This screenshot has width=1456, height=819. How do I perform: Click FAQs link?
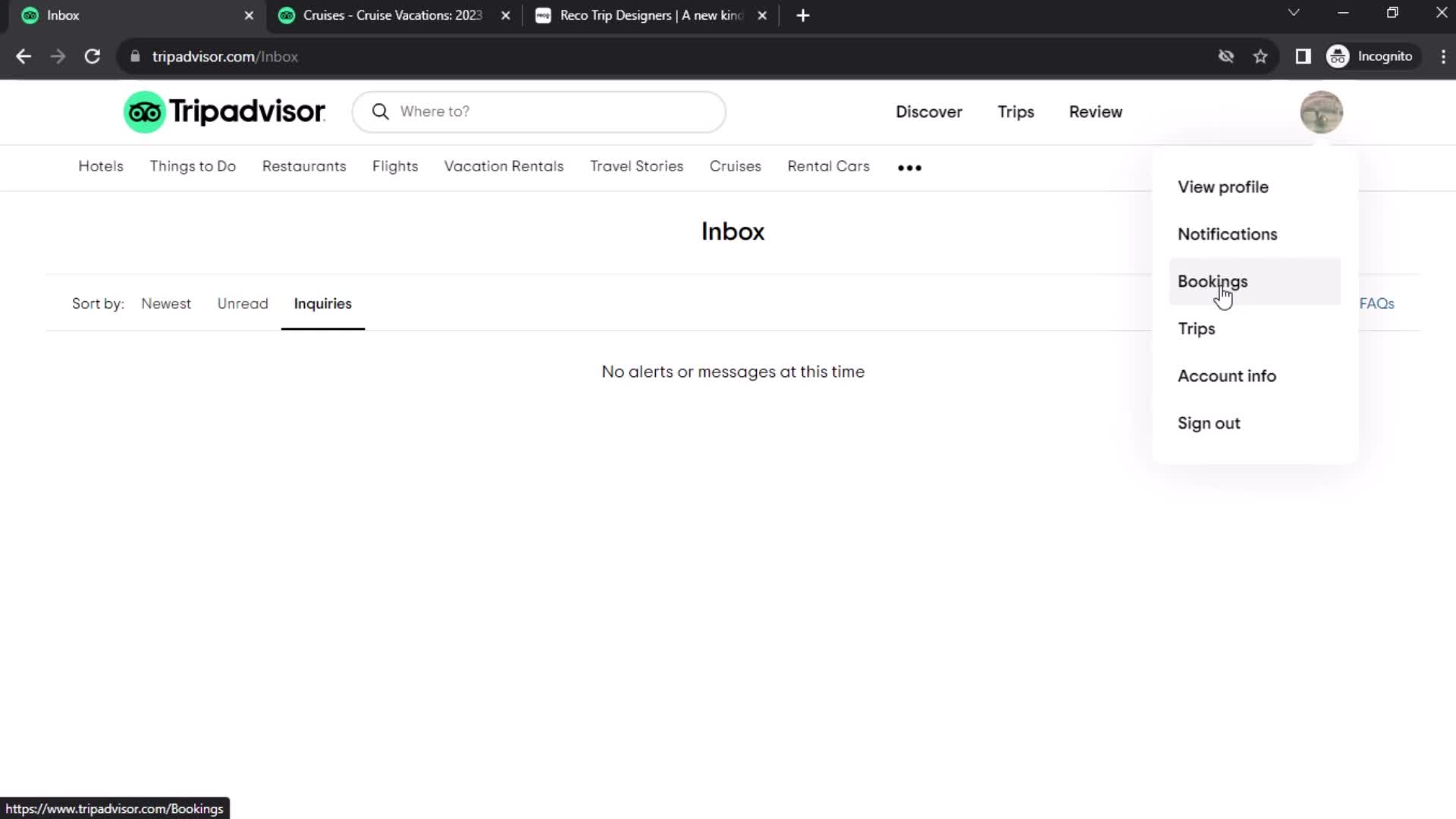[x=1377, y=303]
